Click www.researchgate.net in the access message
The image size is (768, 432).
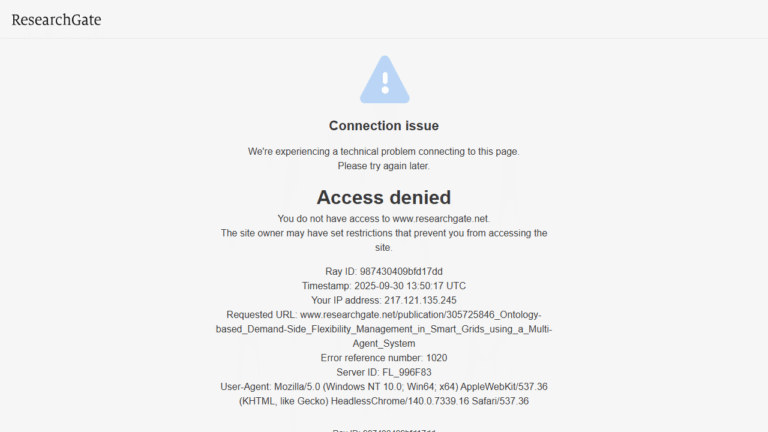pos(440,218)
